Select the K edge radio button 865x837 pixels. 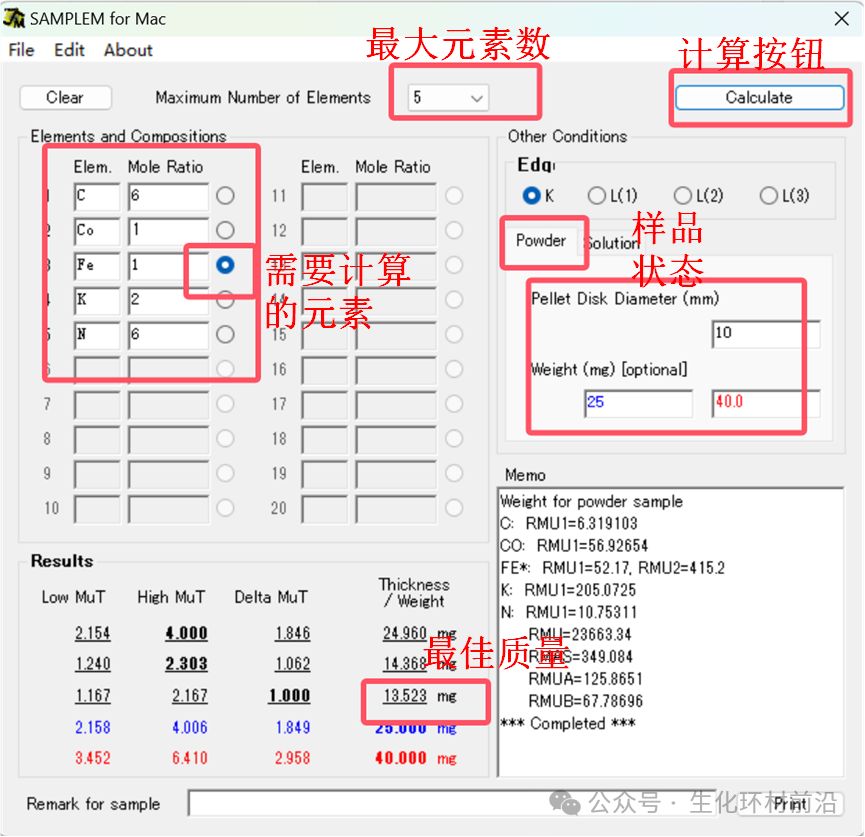pyautogui.click(x=531, y=195)
